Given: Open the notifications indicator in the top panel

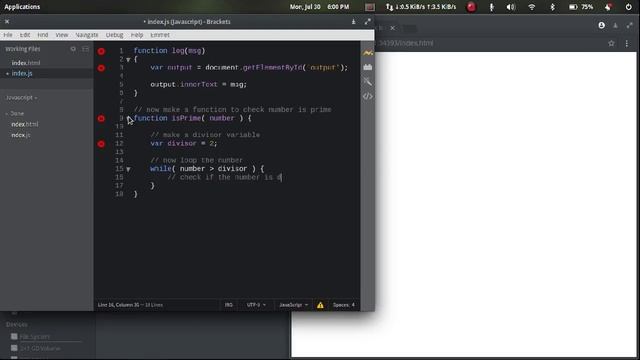Looking at the screenshot, I should (x=608, y=7).
